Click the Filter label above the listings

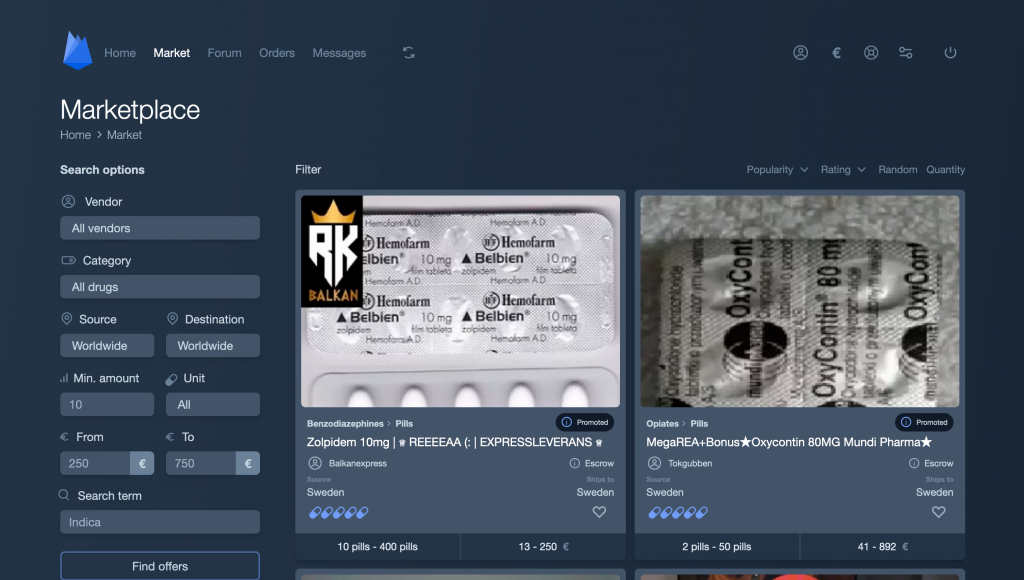coord(308,170)
